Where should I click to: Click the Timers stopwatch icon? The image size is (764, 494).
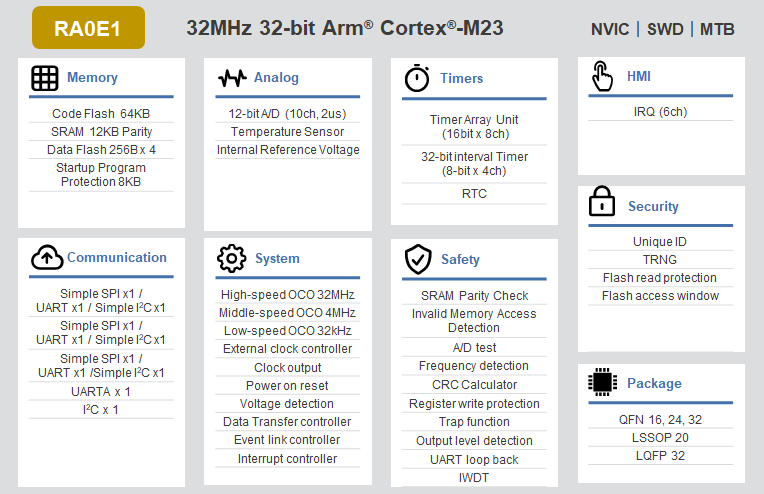pos(417,78)
